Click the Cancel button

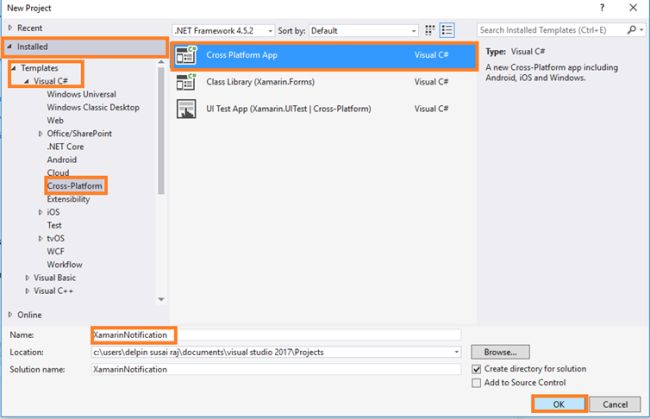pyautogui.click(x=615, y=404)
